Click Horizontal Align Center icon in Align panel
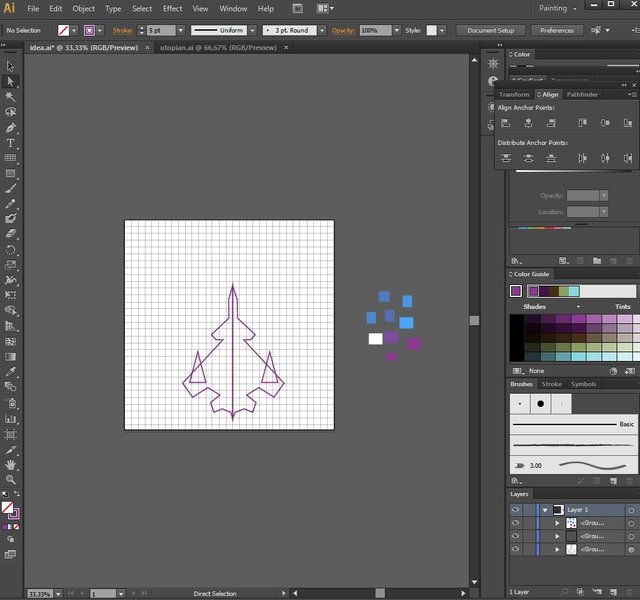This screenshot has height=600, width=640. (528, 122)
